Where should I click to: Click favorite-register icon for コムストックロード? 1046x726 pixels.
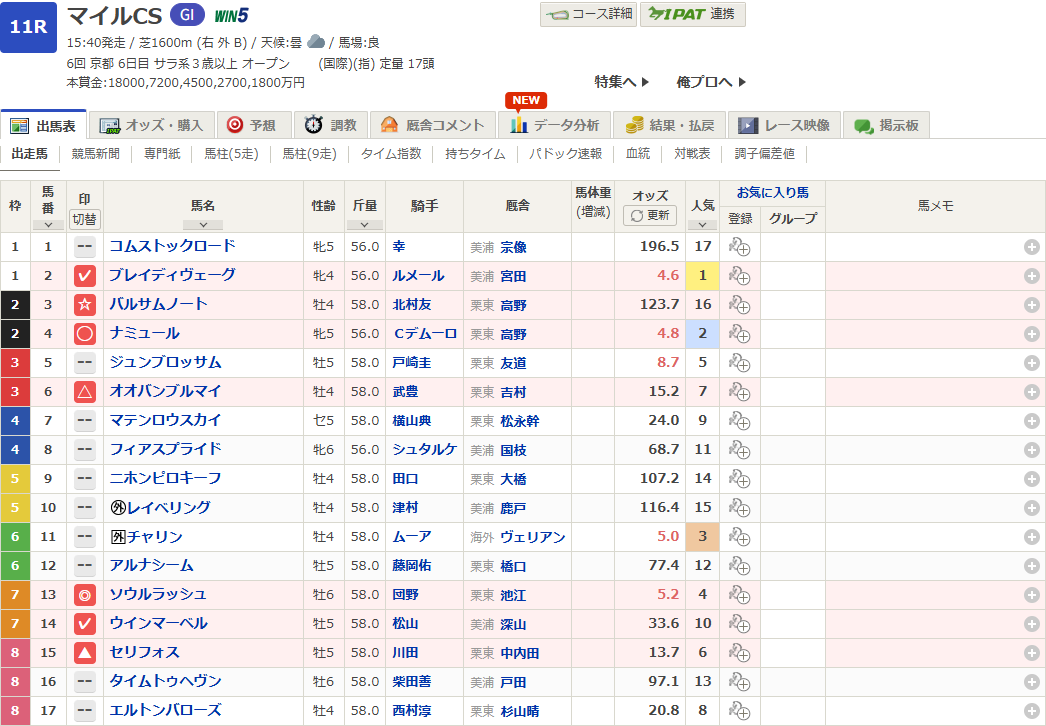[x=739, y=247]
